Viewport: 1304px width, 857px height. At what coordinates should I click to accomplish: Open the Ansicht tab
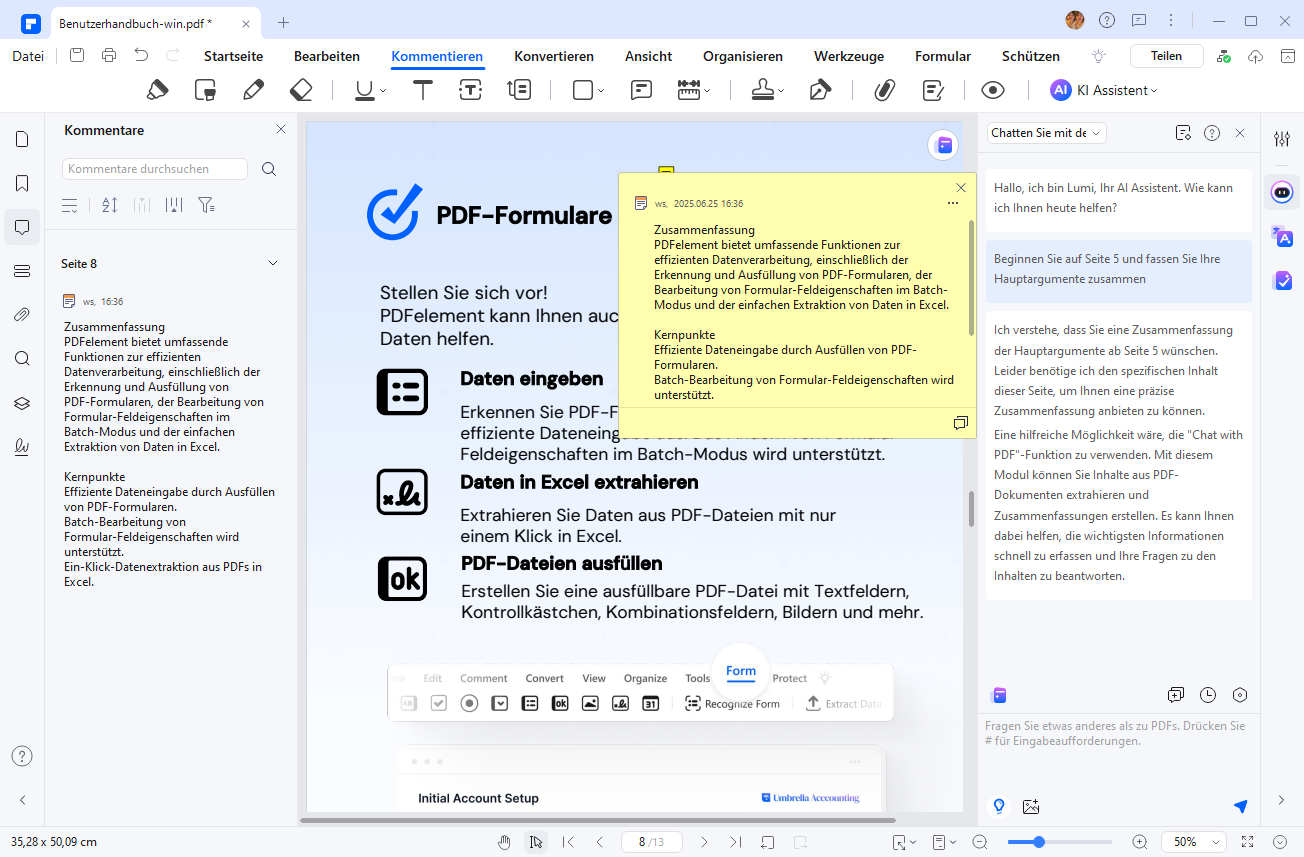coord(648,57)
